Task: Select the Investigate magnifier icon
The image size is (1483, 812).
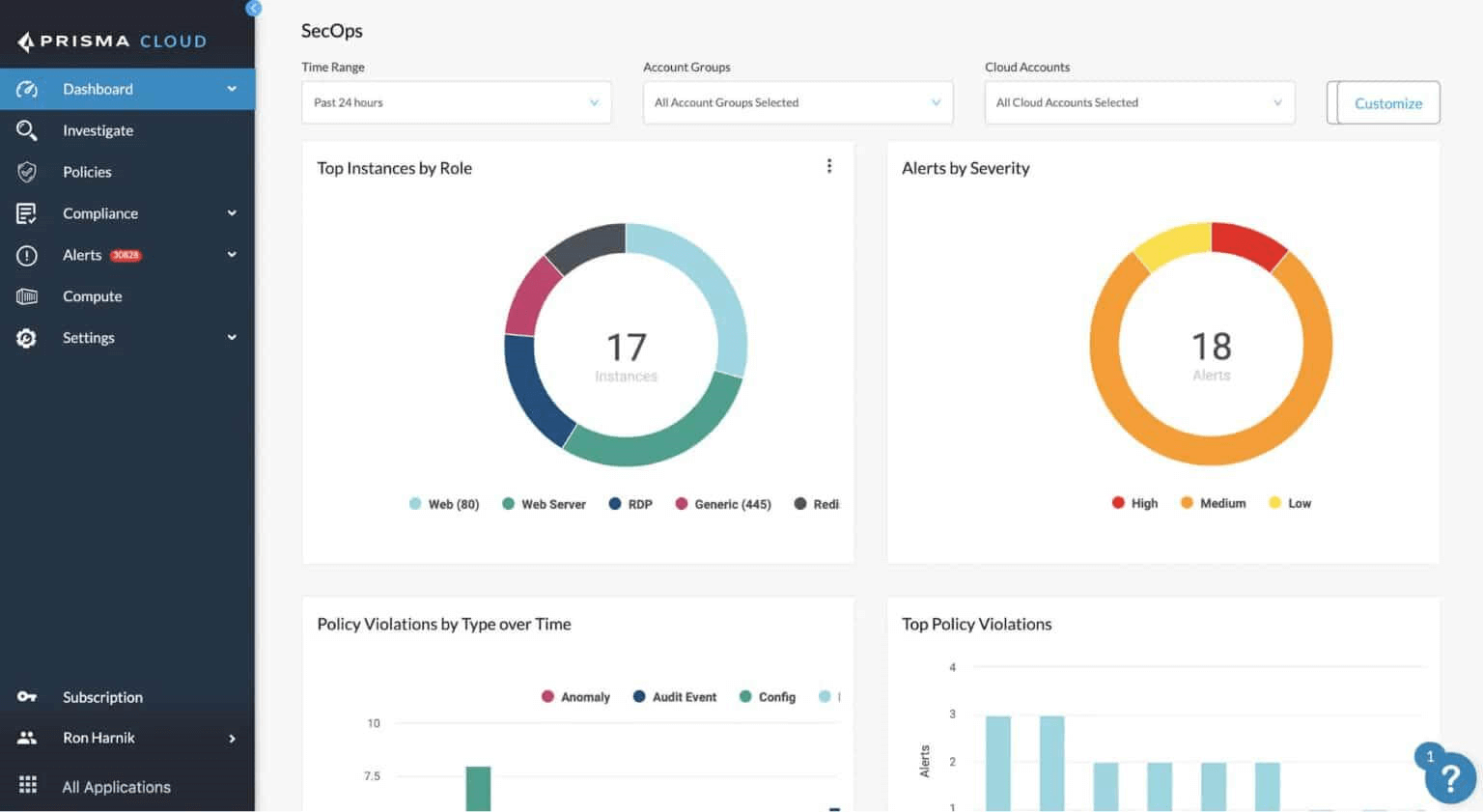Action: 26,130
